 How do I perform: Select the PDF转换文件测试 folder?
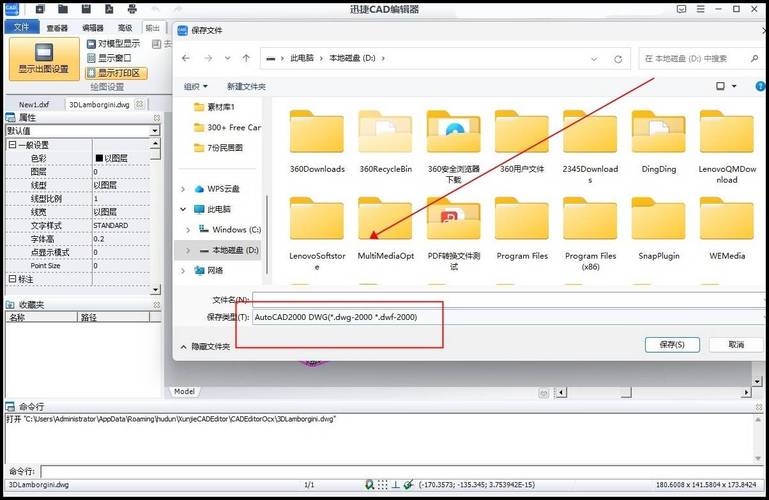[454, 234]
